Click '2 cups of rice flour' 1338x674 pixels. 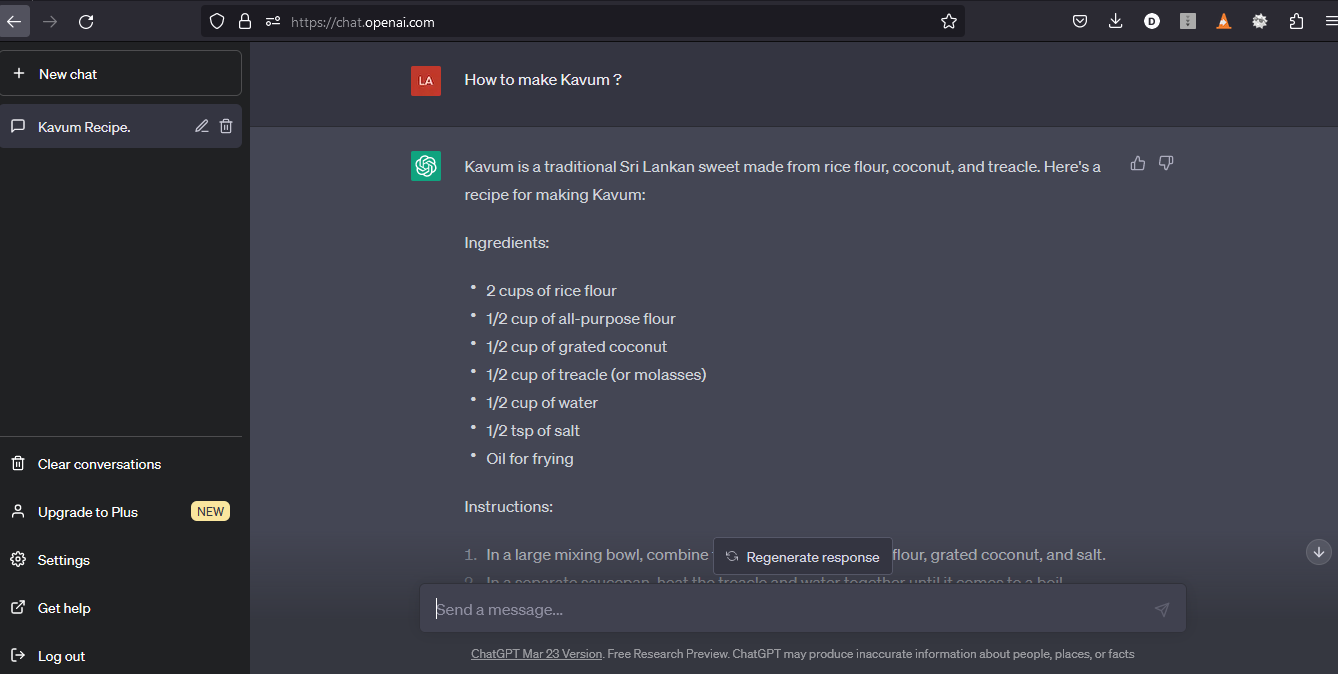(x=551, y=291)
